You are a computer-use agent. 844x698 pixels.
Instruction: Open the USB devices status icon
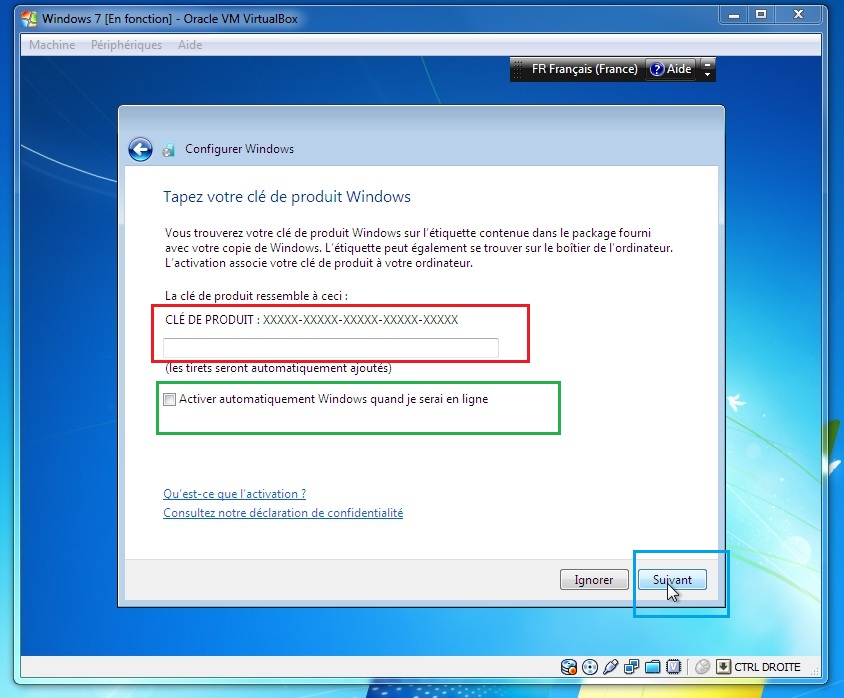(x=611, y=667)
